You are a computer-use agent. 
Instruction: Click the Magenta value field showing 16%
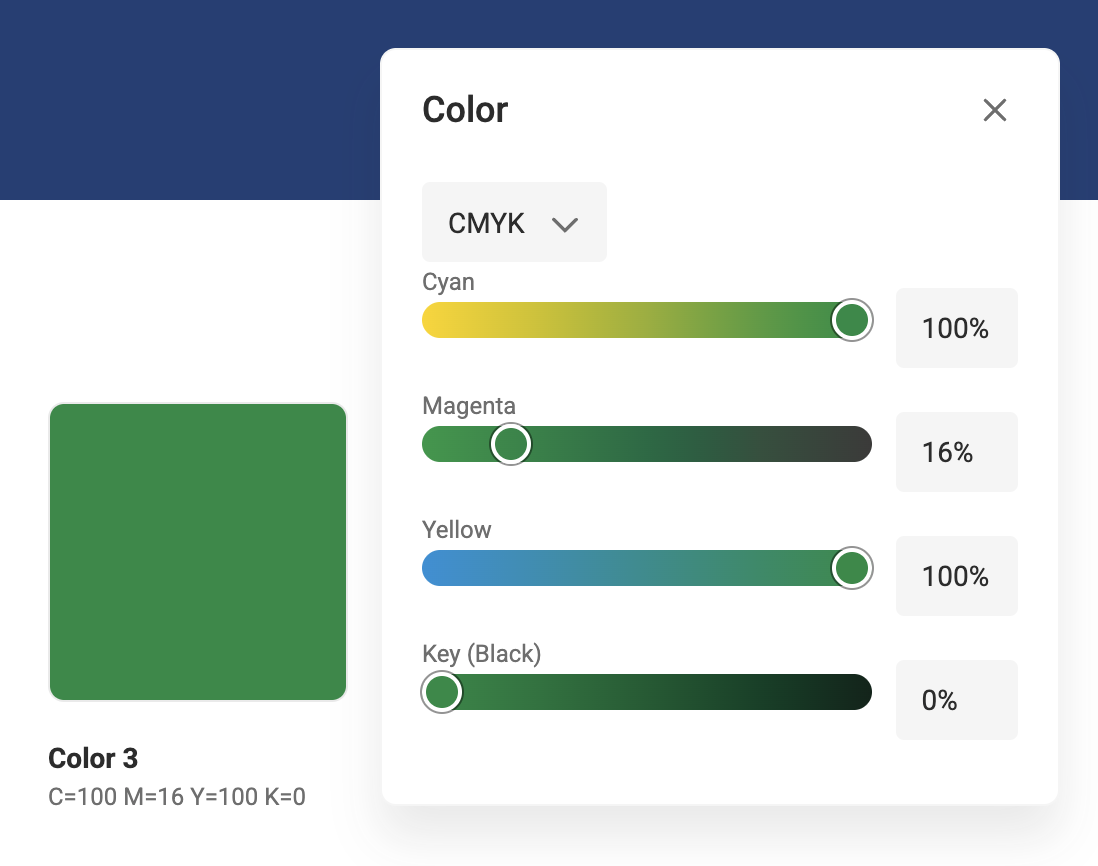pyautogui.click(x=956, y=452)
